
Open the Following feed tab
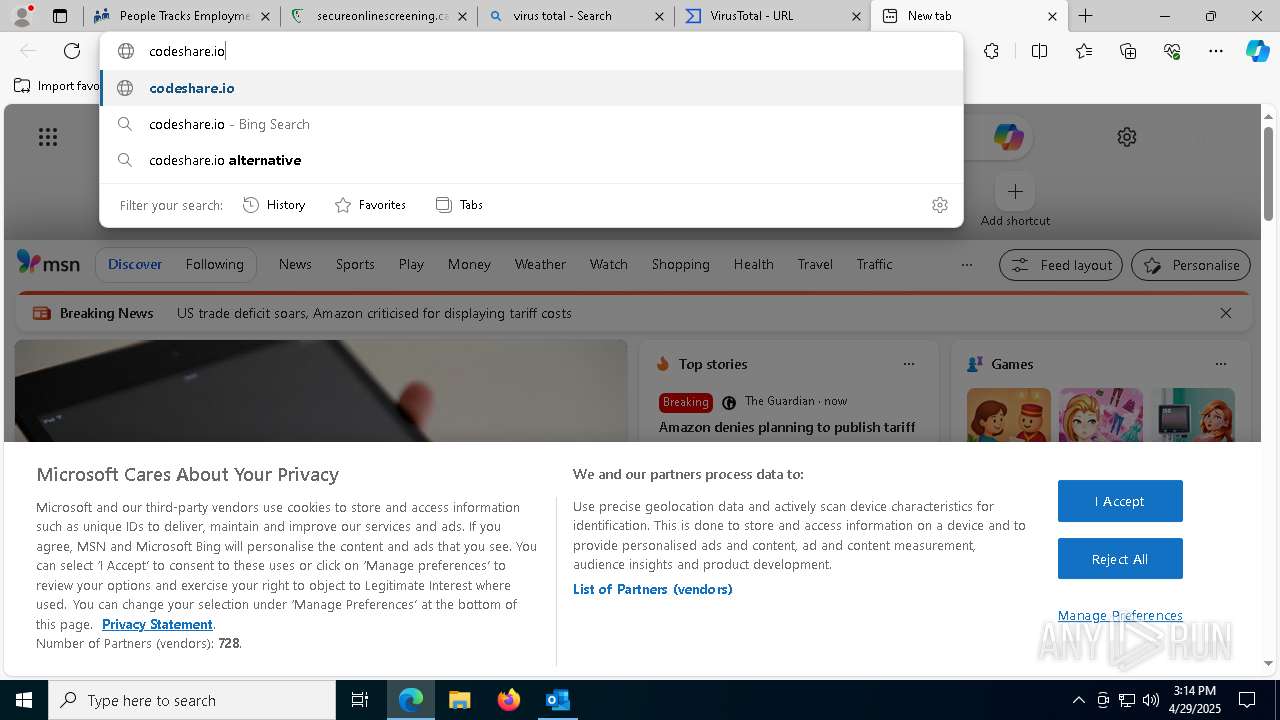214,265
